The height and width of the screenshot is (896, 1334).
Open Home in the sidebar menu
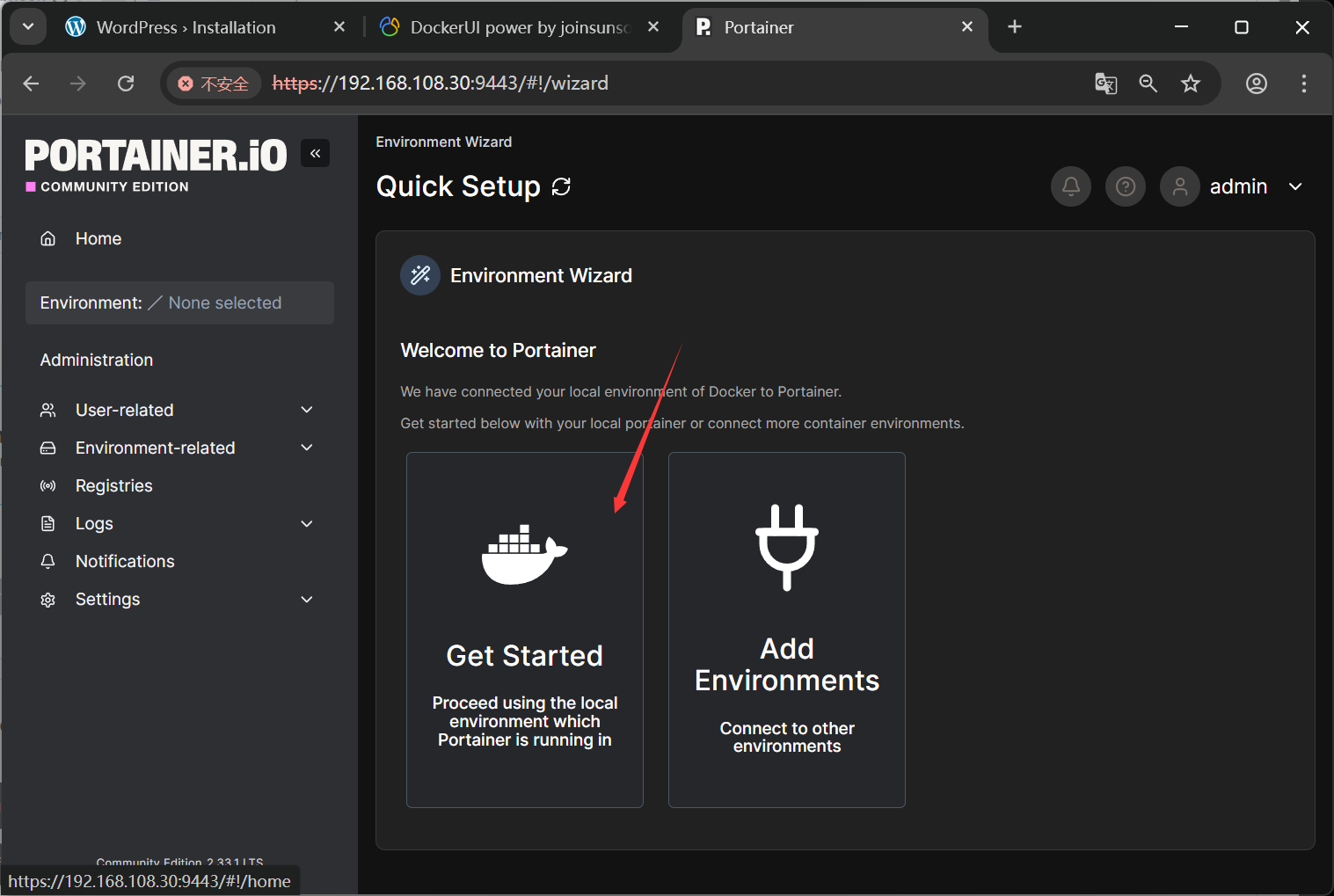[x=98, y=238]
